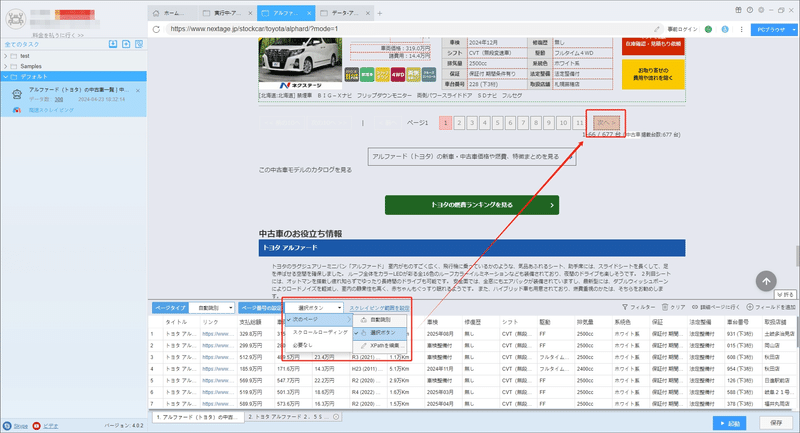Open the 選択ボタン pagination dropdown
This screenshot has height=433, width=800.
coord(313,308)
